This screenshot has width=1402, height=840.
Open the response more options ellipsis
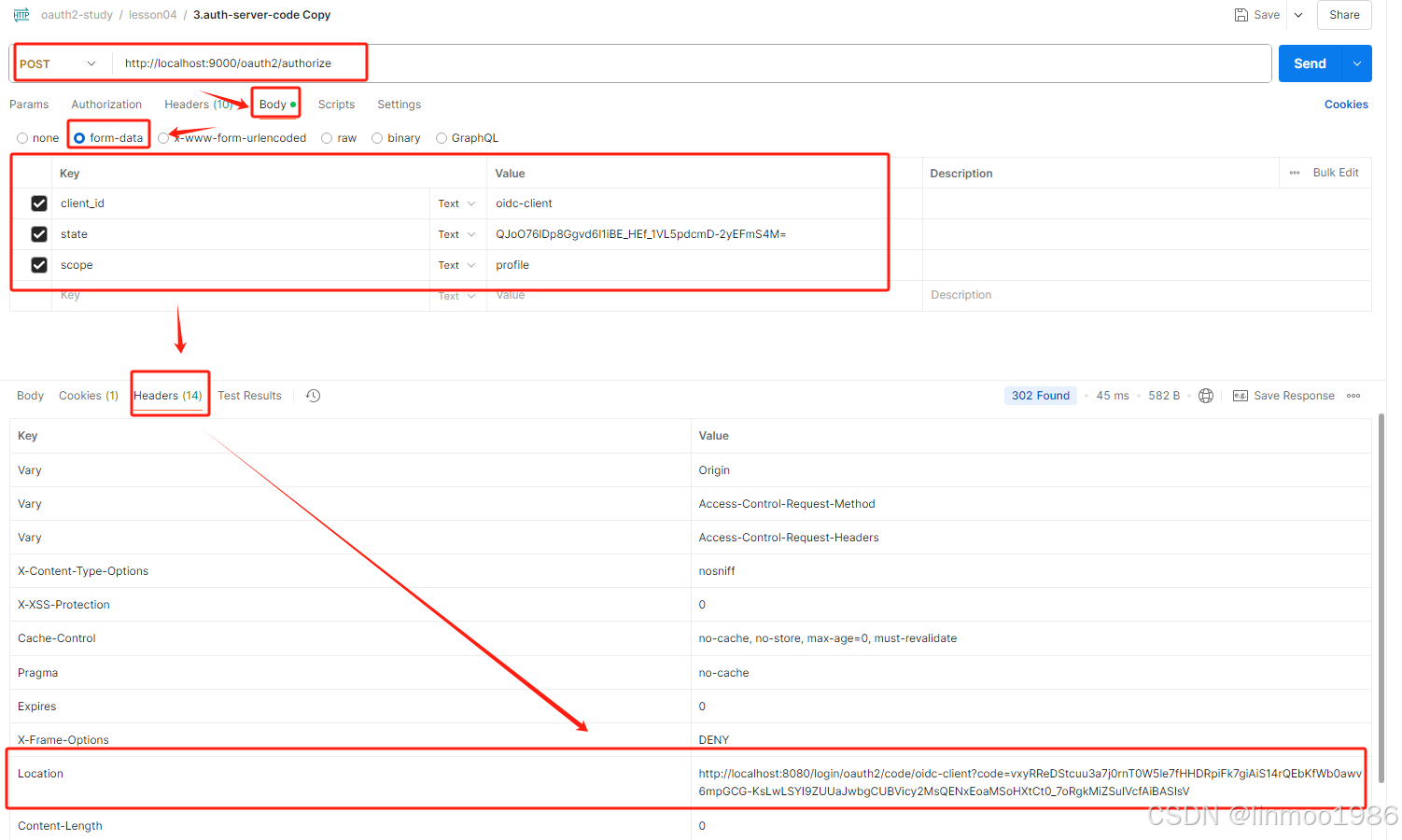(1353, 396)
